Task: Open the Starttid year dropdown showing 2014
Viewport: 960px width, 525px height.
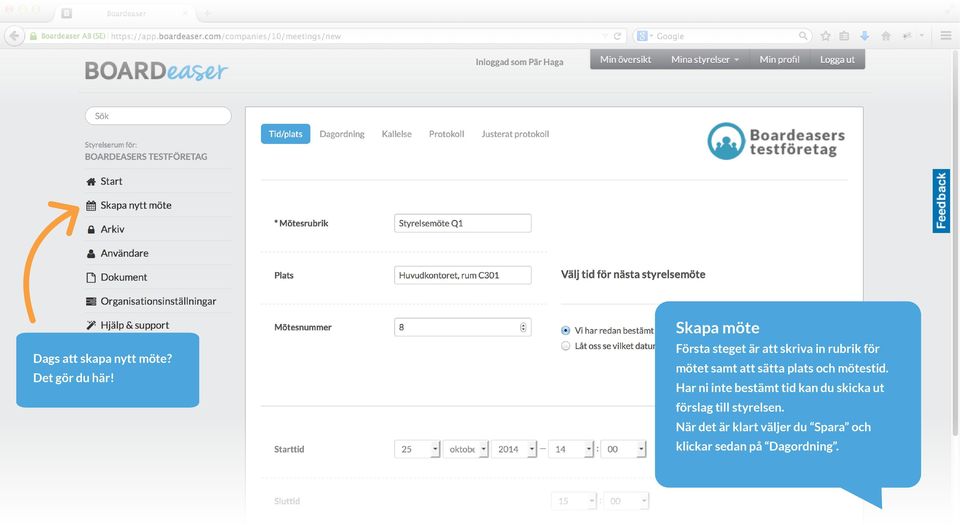Action: (x=514, y=449)
